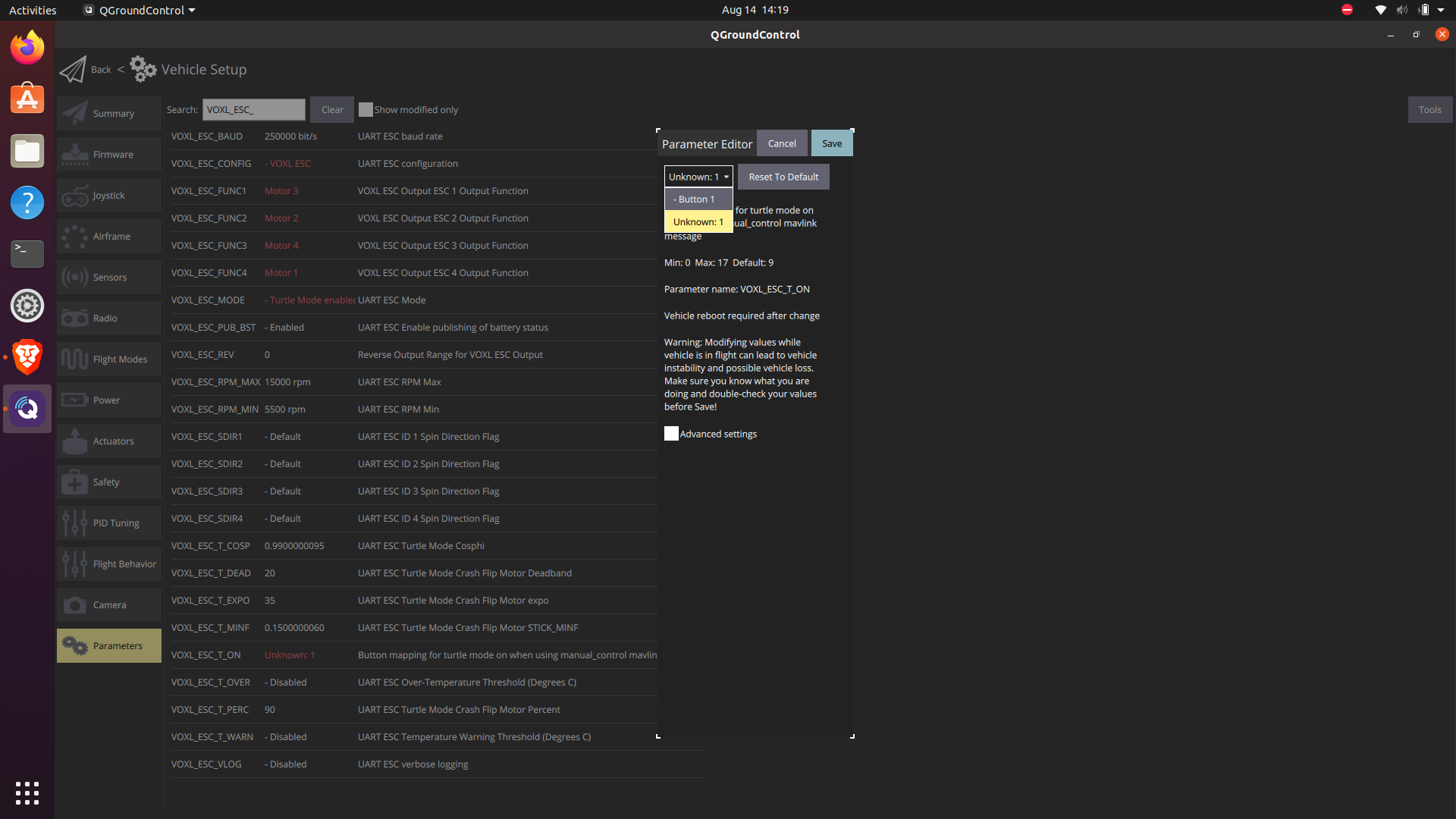Select Button 1 from dropdown list

(698, 199)
